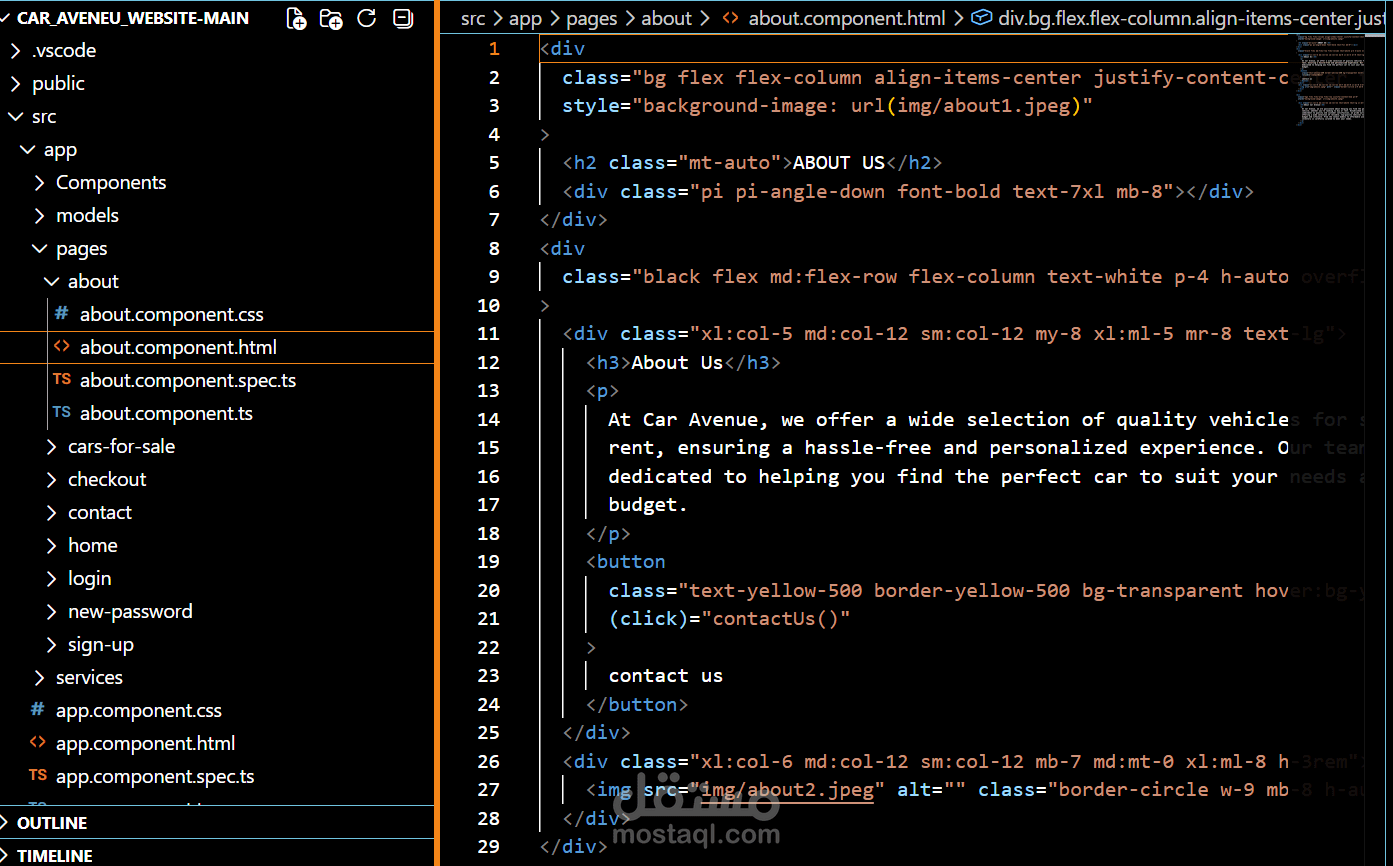Click the word "budget." on line 17
The image size is (1393, 866).
point(648,504)
